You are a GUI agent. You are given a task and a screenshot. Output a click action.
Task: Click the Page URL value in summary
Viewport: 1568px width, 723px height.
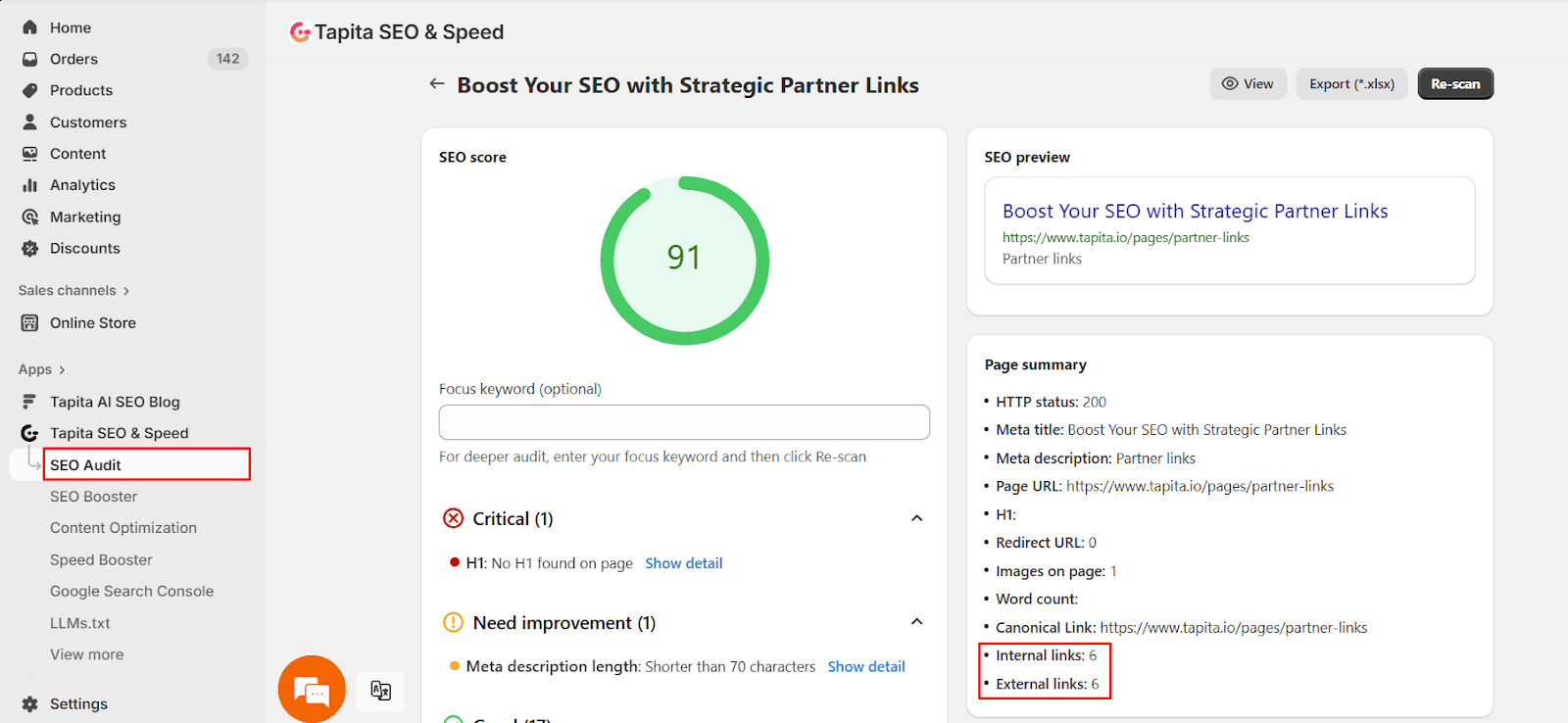tap(1200, 486)
